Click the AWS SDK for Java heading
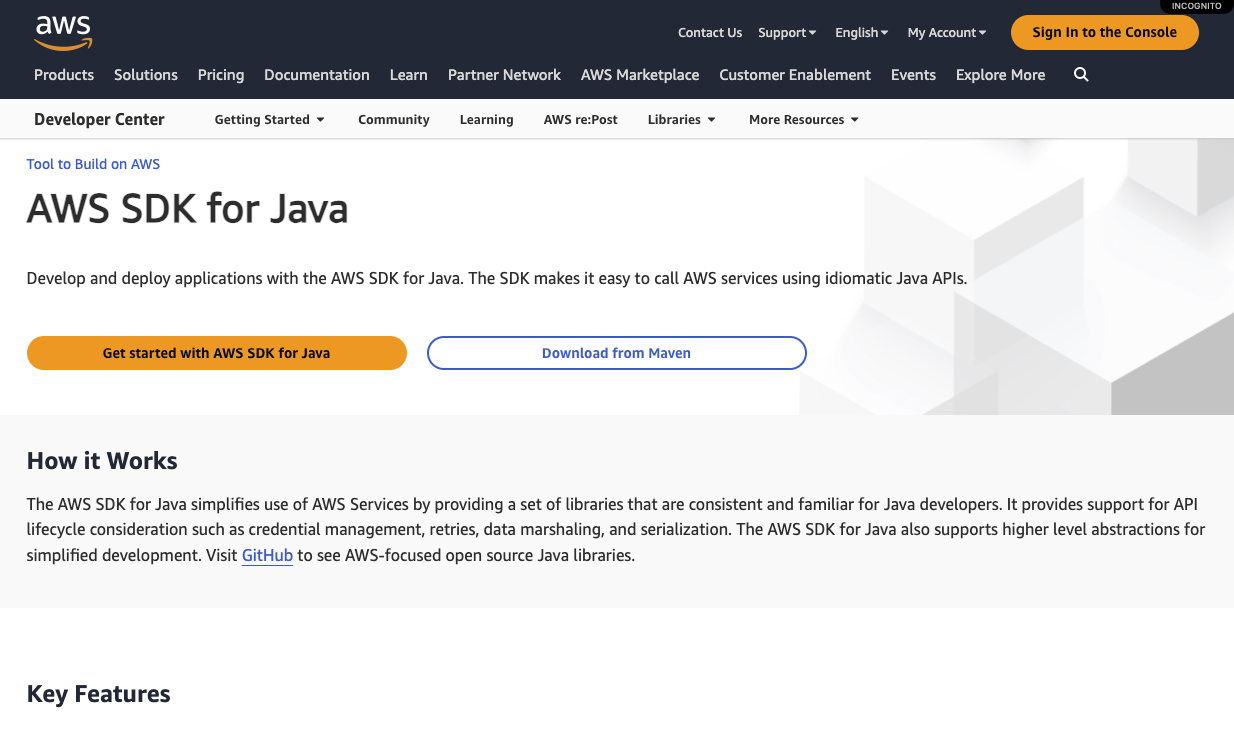The width and height of the screenshot is (1234, 740). pyautogui.click(x=188, y=209)
